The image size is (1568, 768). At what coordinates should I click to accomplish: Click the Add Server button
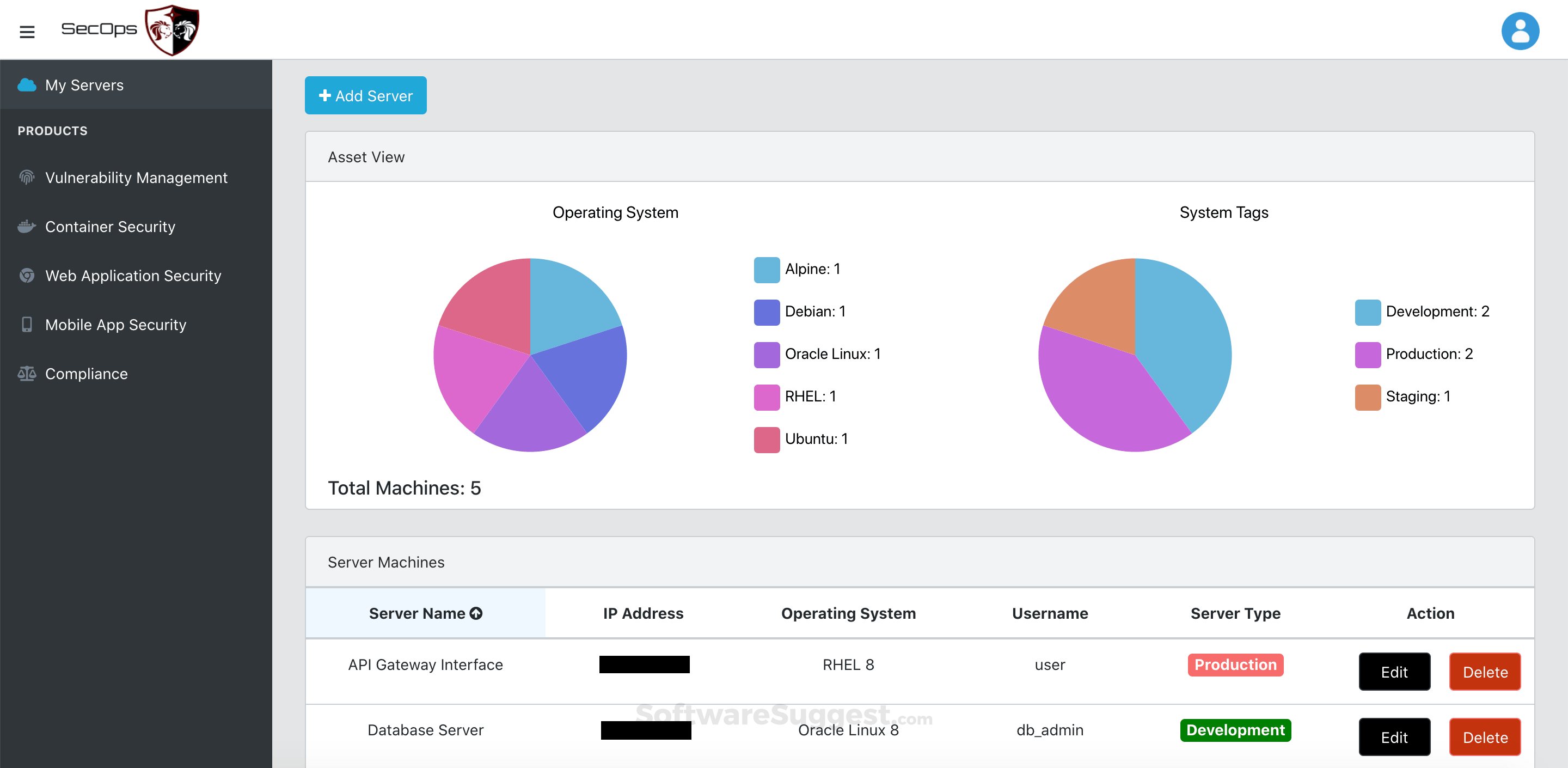pos(365,95)
